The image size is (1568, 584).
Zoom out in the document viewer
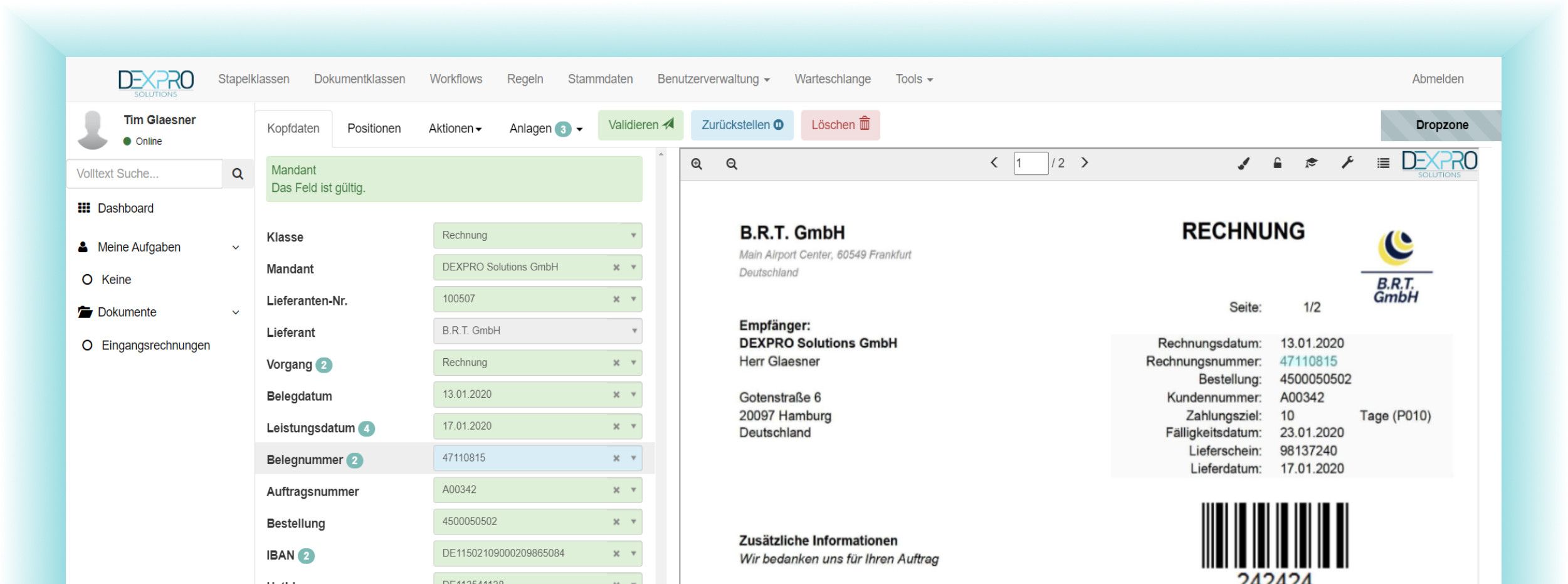click(x=731, y=164)
